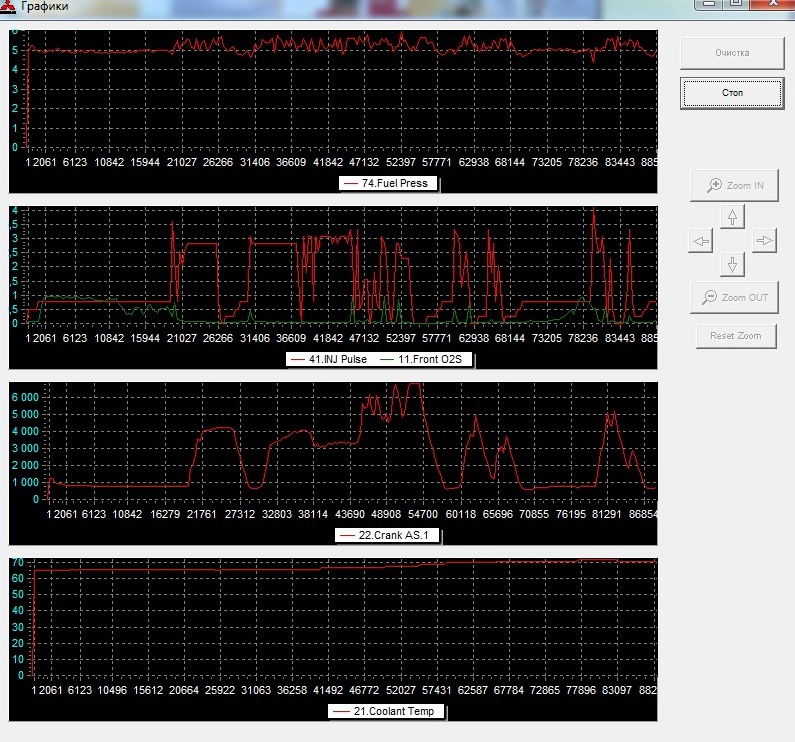795x742 pixels.
Task: Pan graphs up with up arrow
Action: pos(732,217)
